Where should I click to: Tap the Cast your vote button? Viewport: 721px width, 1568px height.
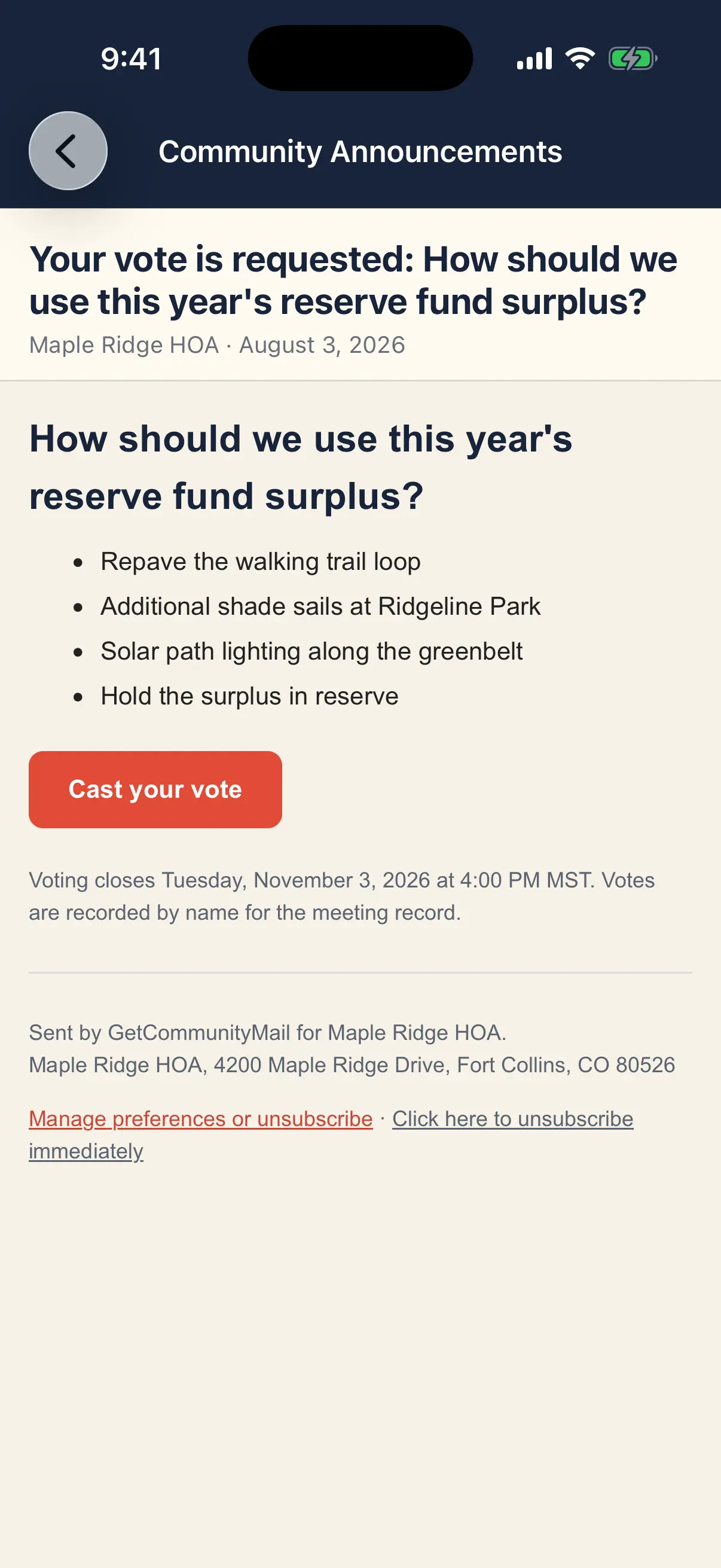(155, 789)
